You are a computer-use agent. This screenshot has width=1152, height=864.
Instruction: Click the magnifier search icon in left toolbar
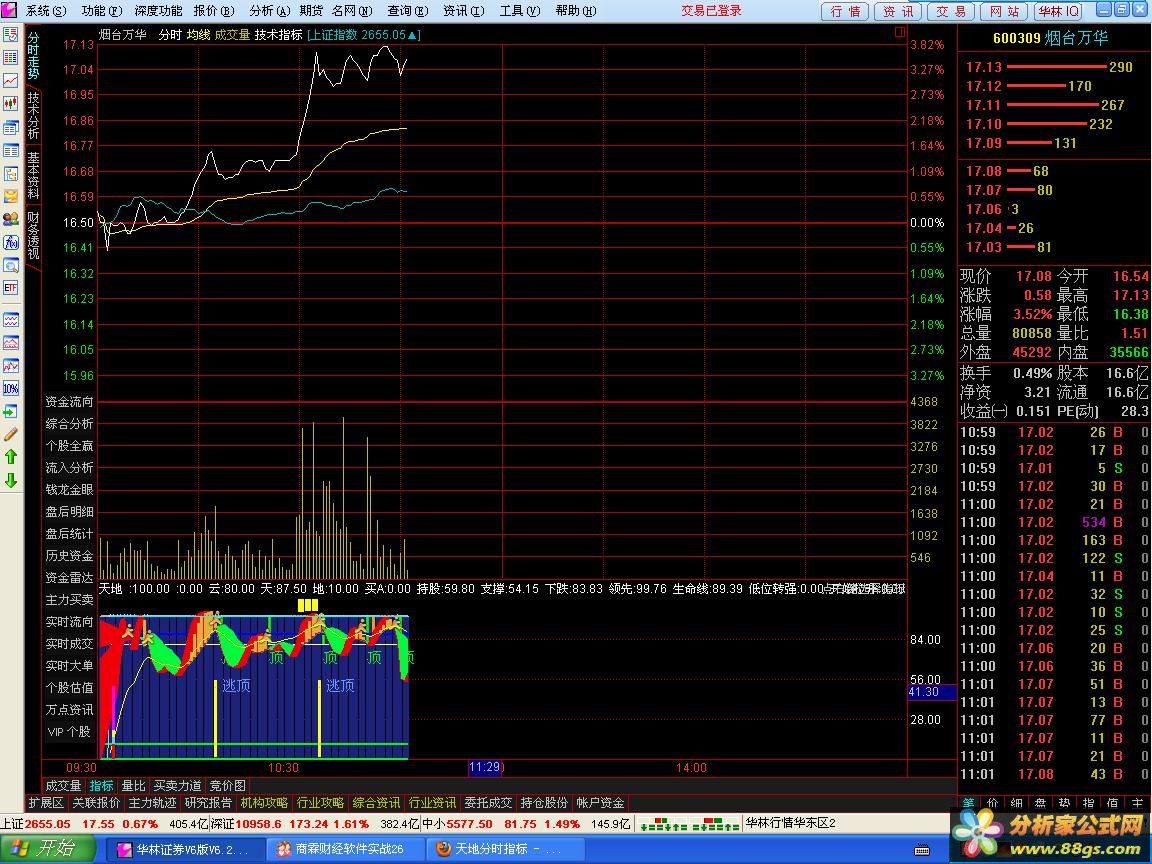coord(10,264)
